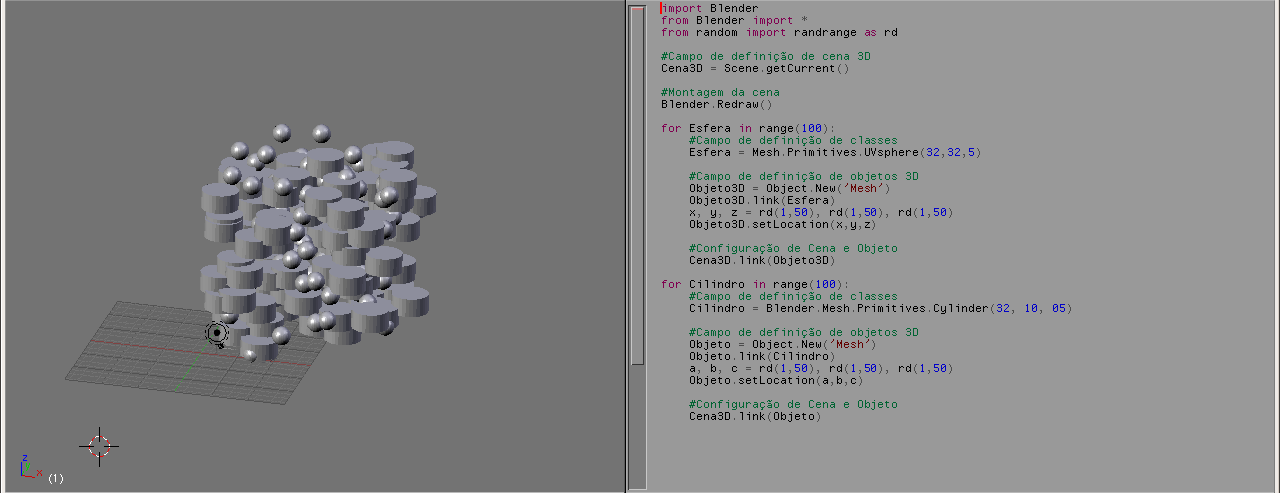Click the 'Objeto.setLocation(a,b,c)' line

pos(776,380)
